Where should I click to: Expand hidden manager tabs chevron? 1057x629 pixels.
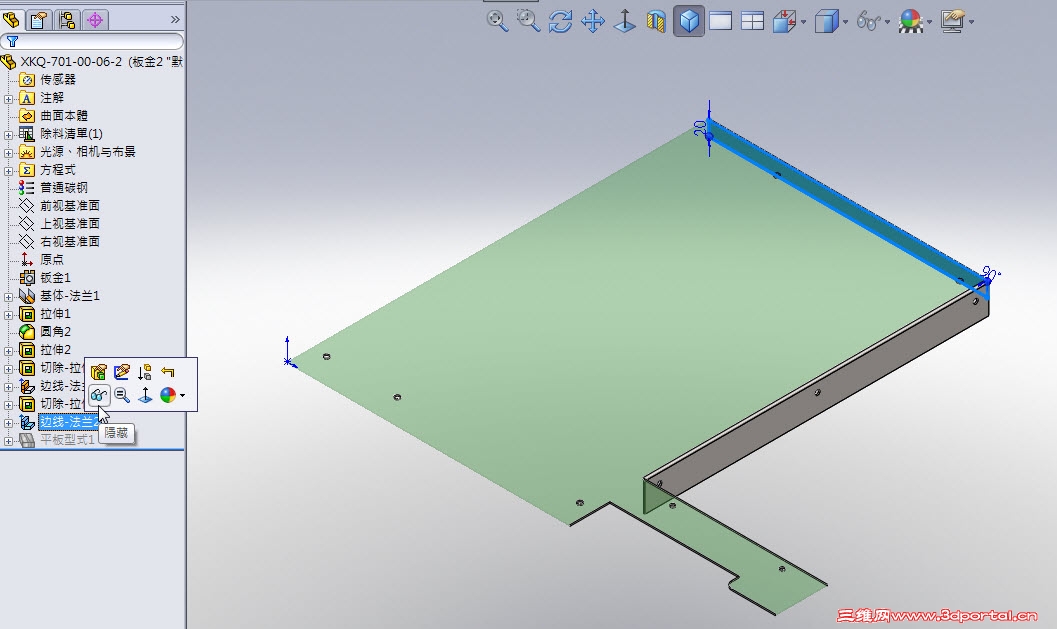pyautogui.click(x=175, y=20)
